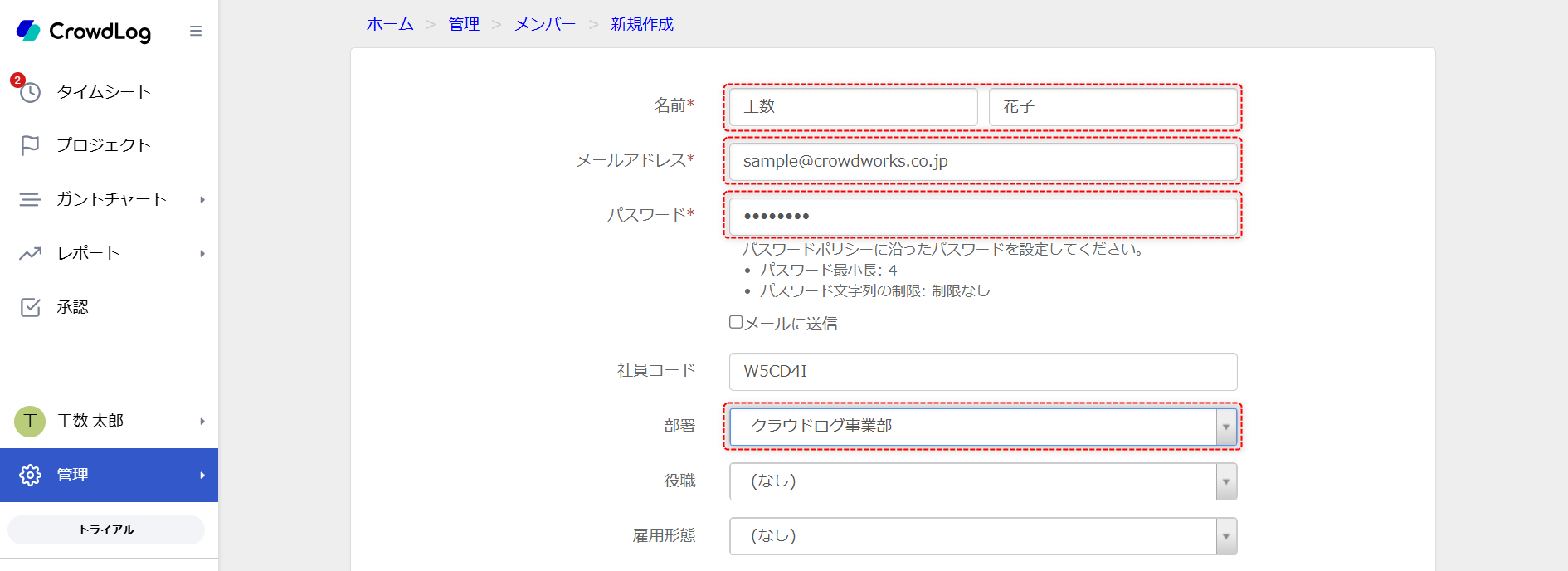Open the timesheet clock icon
The image size is (1568, 571).
pos(31,92)
